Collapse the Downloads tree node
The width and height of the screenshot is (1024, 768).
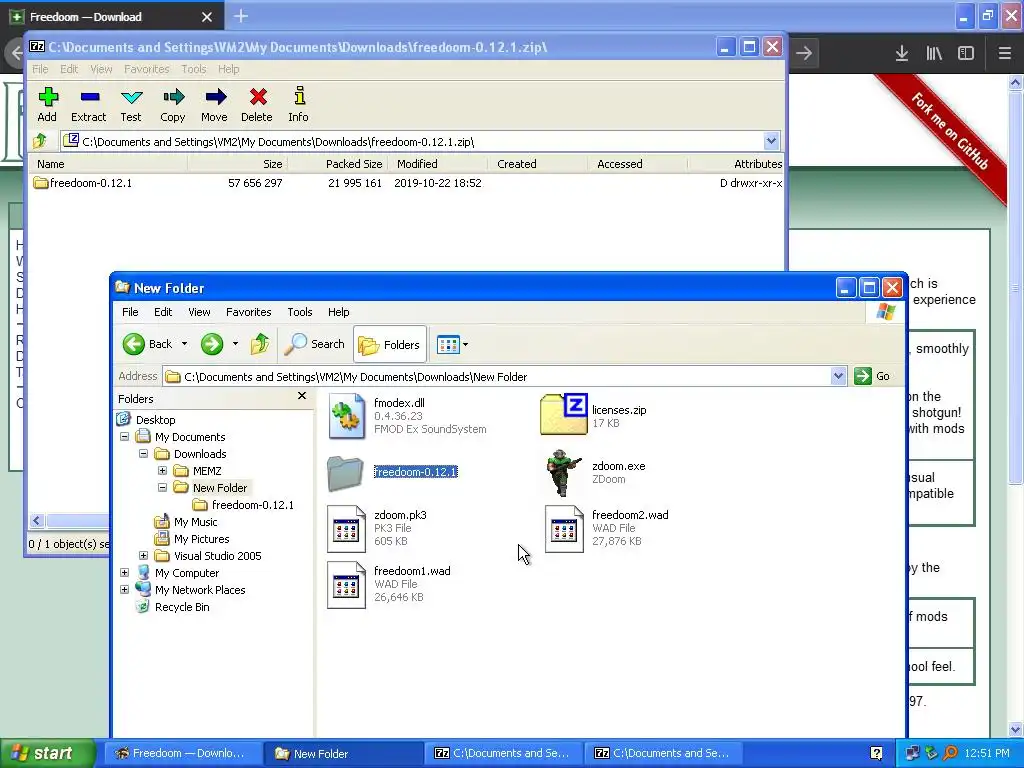click(x=144, y=453)
